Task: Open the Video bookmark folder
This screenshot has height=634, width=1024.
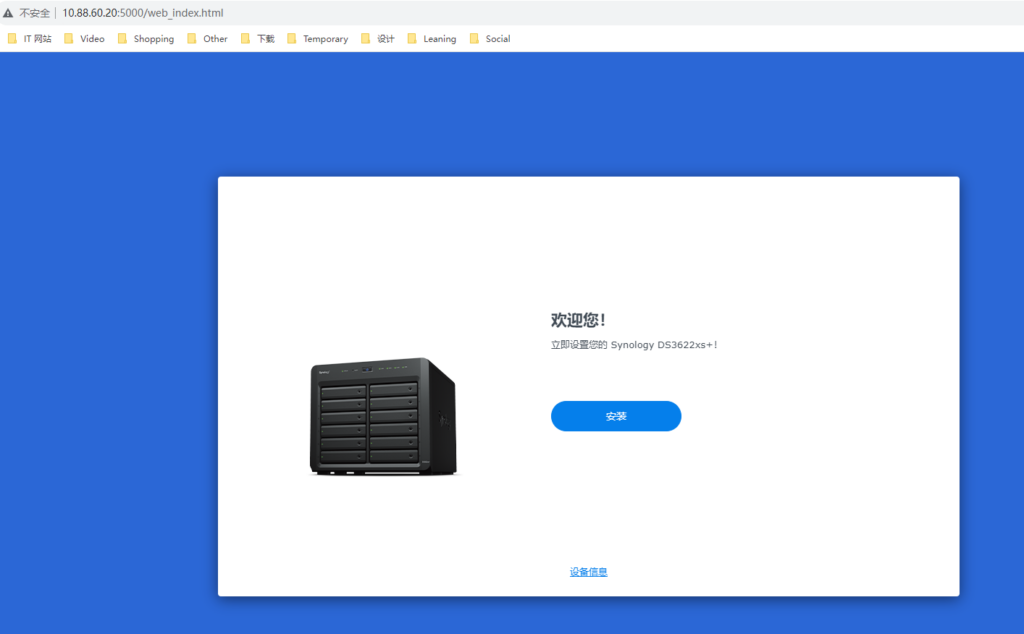Action: pyautogui.click(x=84, y=39)
